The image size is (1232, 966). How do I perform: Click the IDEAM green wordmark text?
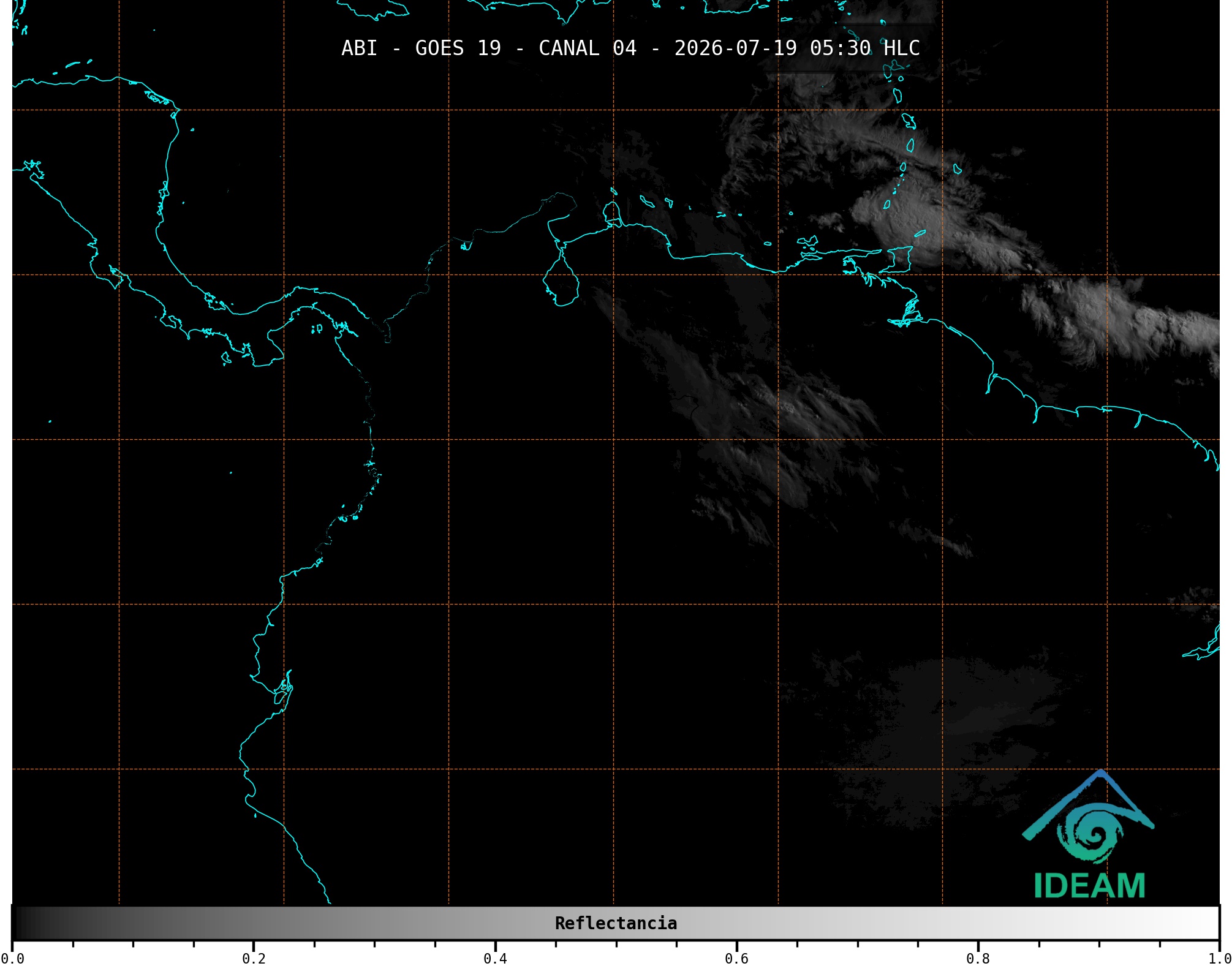click(x=1089, y=886)
